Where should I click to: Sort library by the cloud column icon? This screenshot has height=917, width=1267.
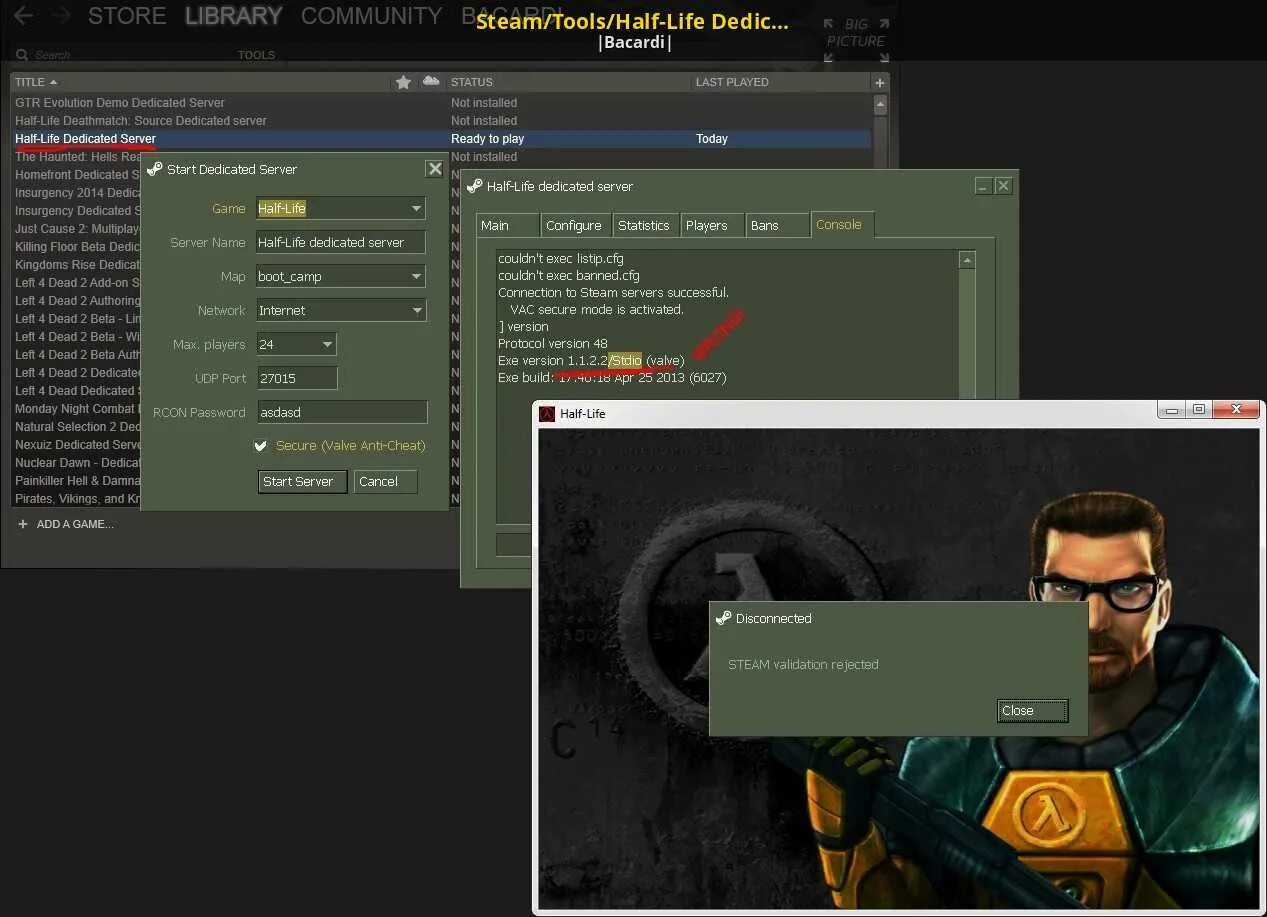pyautogui.click(x=431, y=81)
